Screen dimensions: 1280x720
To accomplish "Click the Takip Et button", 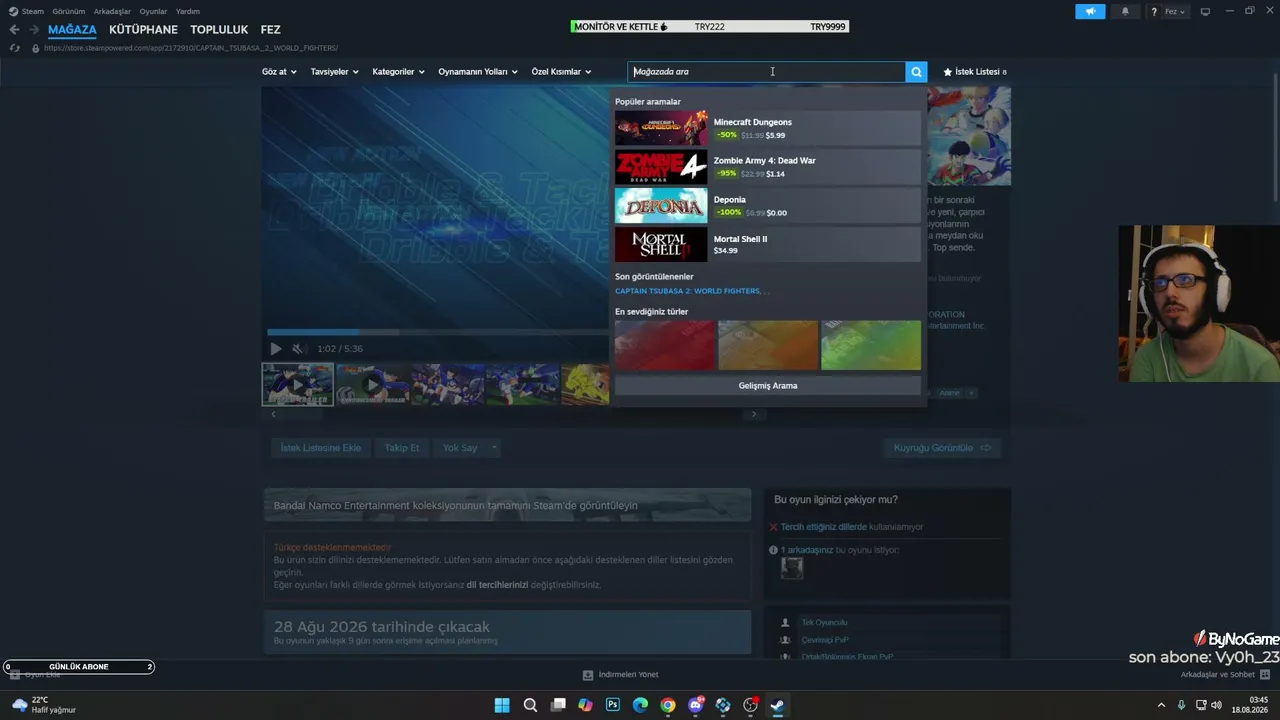I will tap(402, 448).
